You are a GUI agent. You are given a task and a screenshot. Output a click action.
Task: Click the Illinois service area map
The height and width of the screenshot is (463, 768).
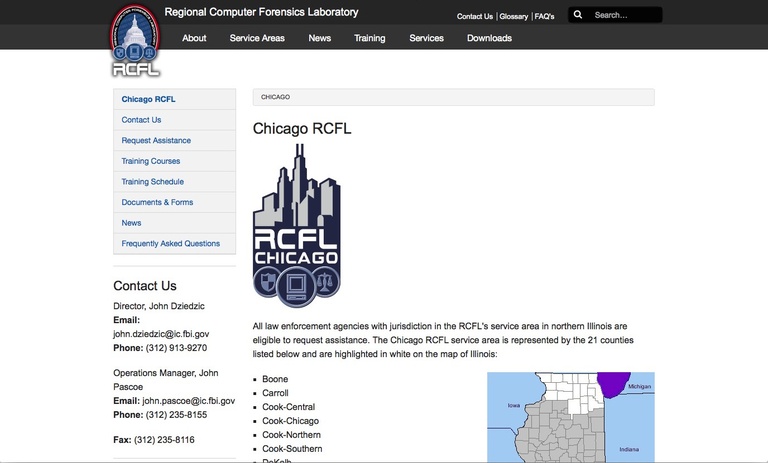click(571, 417)
